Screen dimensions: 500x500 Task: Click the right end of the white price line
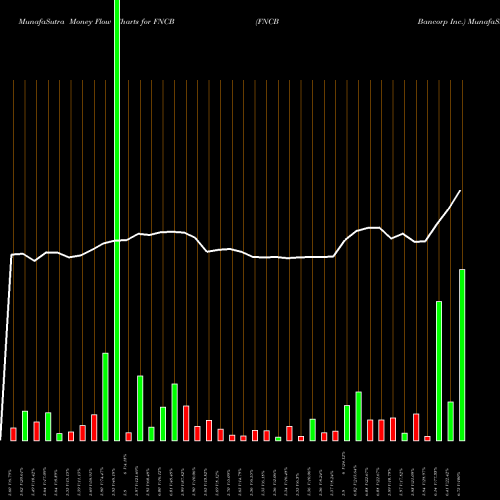pos(460,191)
